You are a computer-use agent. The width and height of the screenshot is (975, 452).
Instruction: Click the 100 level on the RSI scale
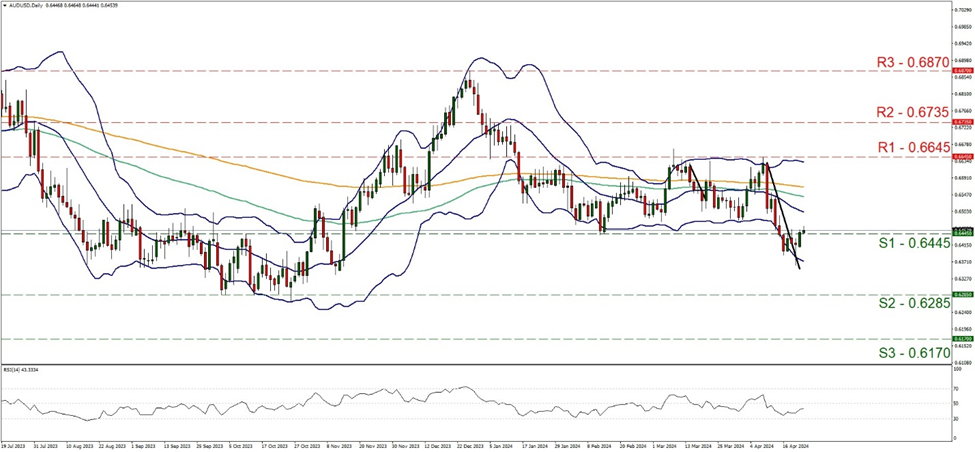(958, 370)
